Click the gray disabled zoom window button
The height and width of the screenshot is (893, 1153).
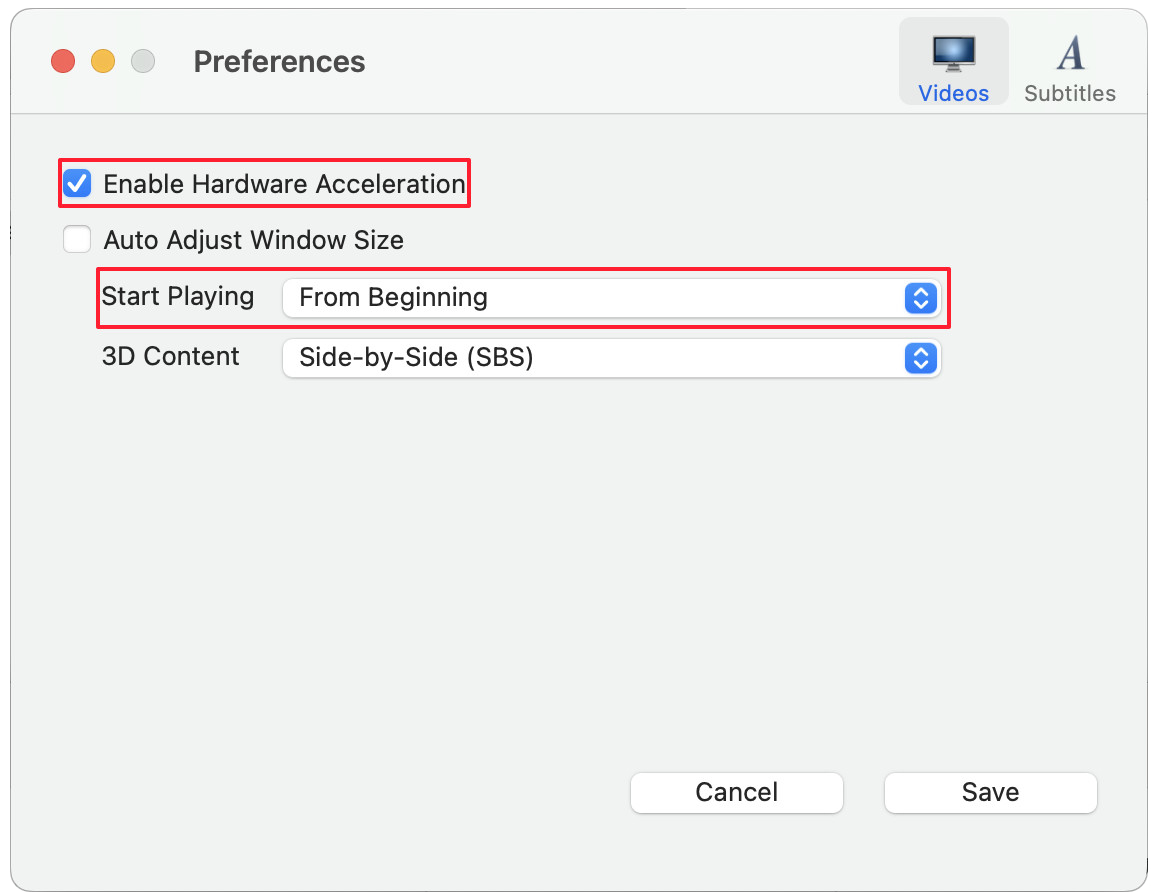coord(143,62)
